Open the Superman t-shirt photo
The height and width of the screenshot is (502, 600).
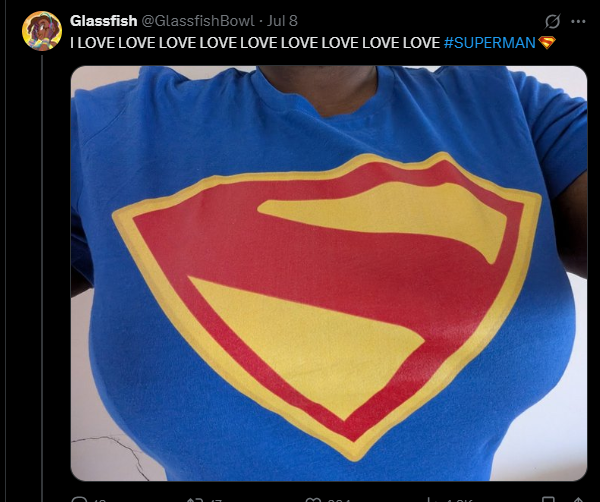(329, 273)
